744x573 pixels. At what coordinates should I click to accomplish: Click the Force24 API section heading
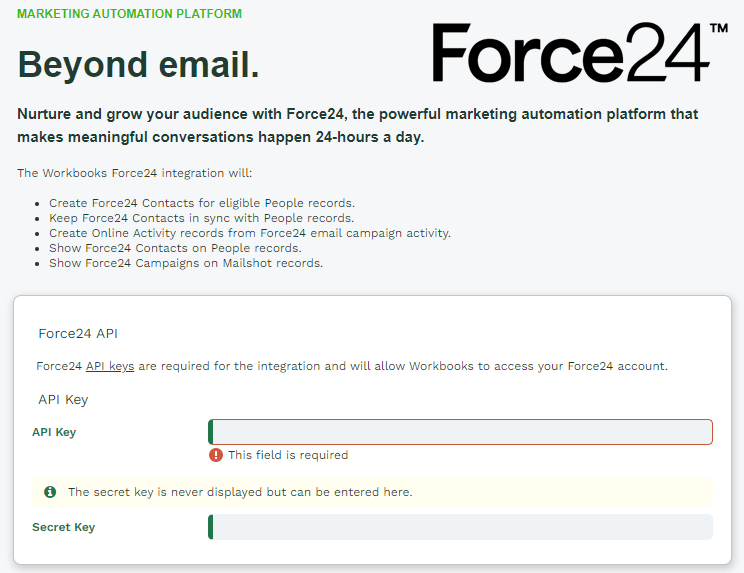point(78,333)
